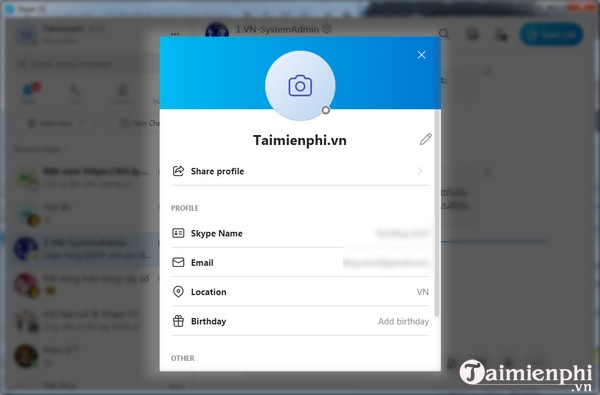The width and height of the screenshot is (600, 395).
Task: Expand Share profile chevron
Action: [420, 171]
